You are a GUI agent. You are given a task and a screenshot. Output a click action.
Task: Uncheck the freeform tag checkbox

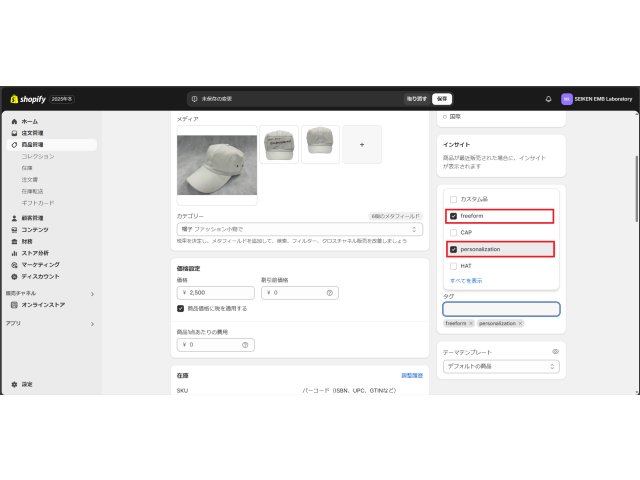point(453,216)
